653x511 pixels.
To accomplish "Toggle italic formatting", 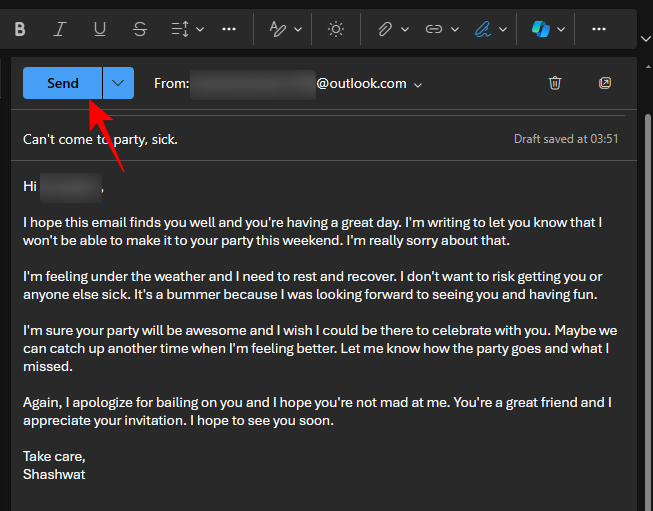I will 60,29.
